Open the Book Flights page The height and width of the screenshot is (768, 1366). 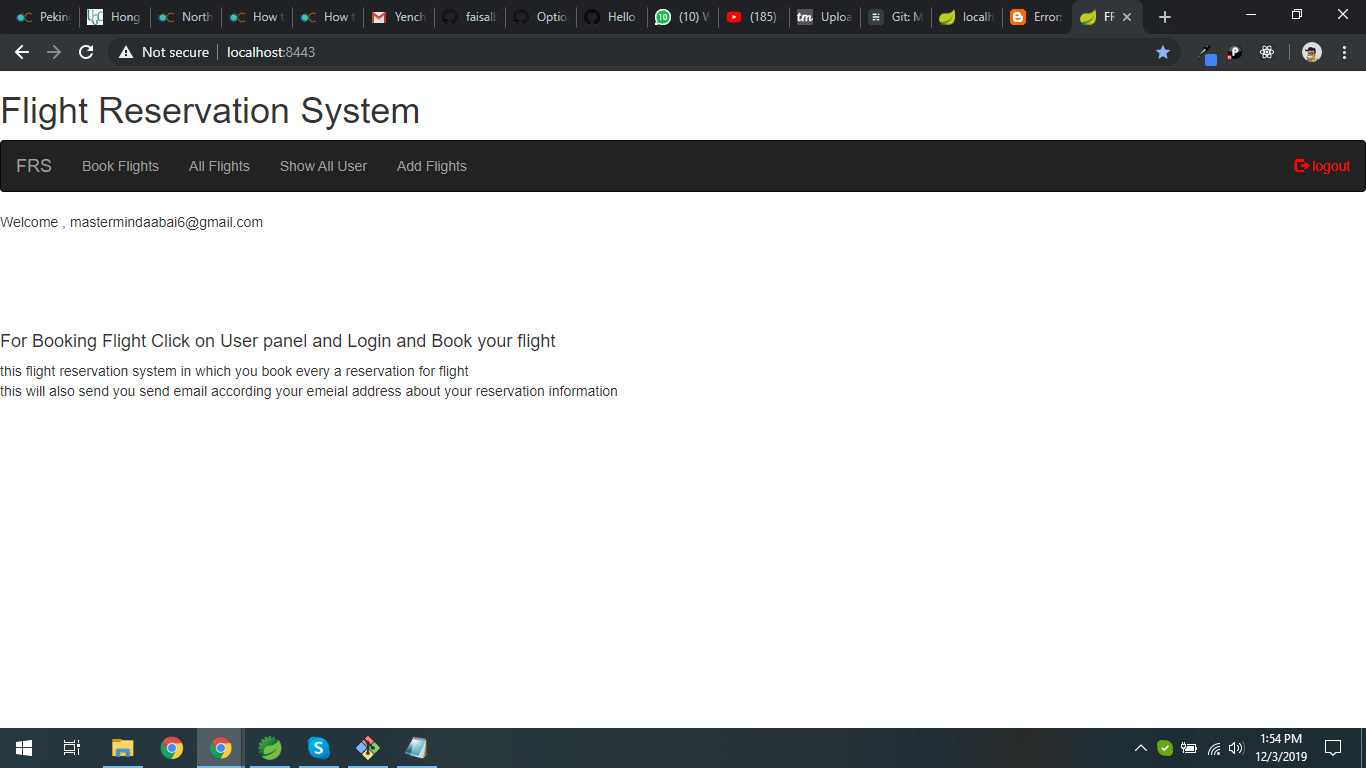click(120, 166)
